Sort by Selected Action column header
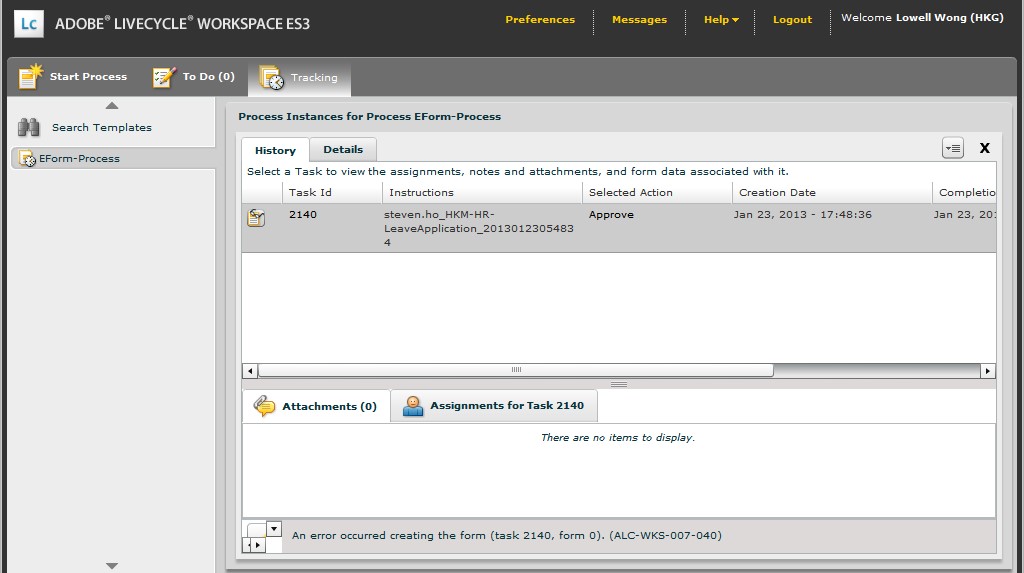 tap(657, 193)
